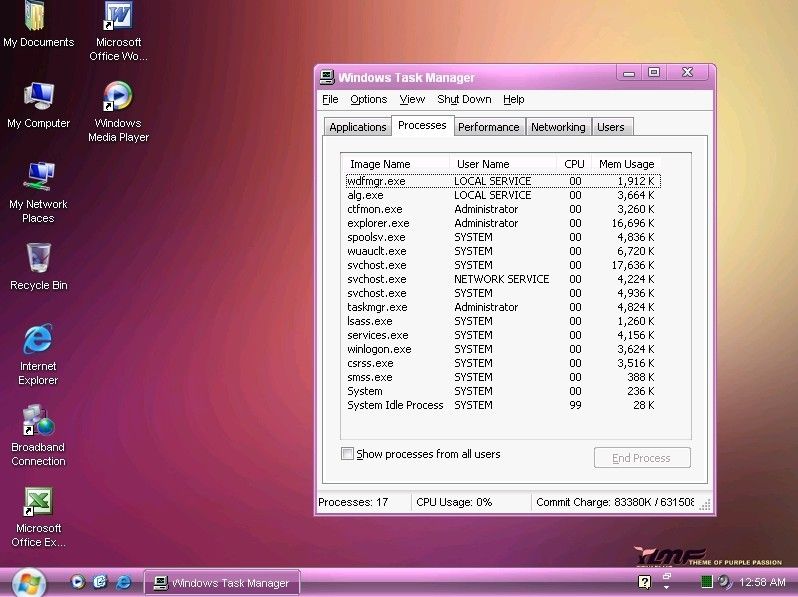The width and height of the screenshot is (798, 597).
Task: Select the alg.exe process
Action: tap(503, 195)
